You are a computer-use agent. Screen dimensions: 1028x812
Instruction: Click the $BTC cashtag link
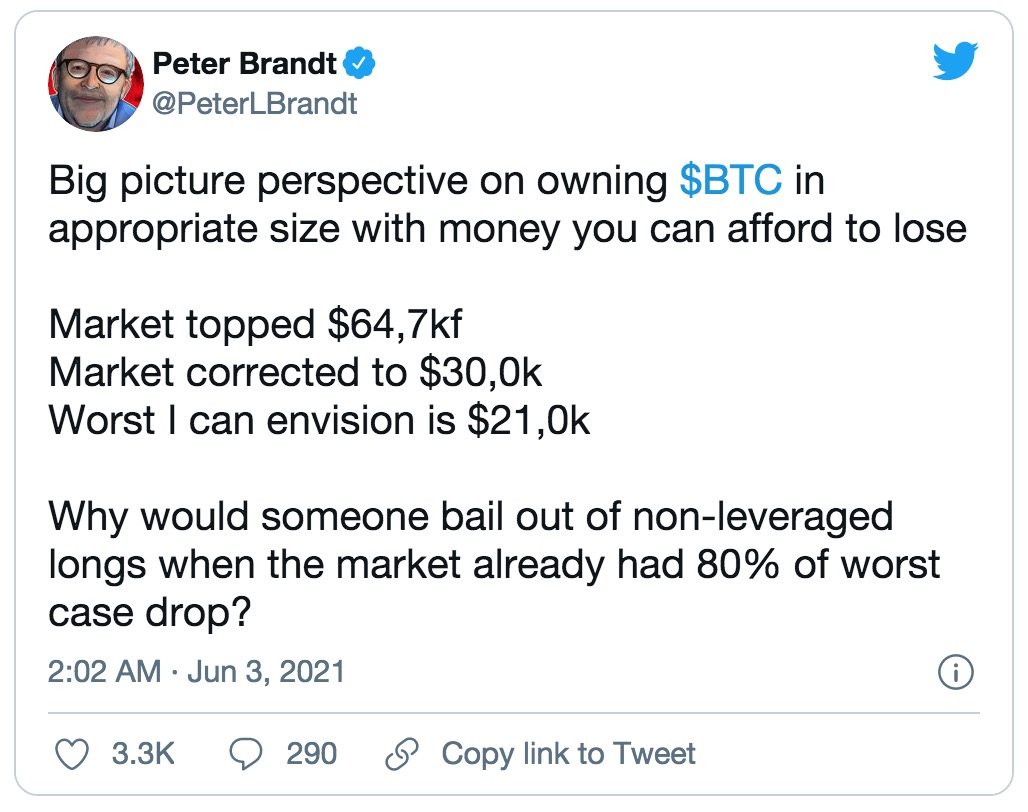[731, 180]
